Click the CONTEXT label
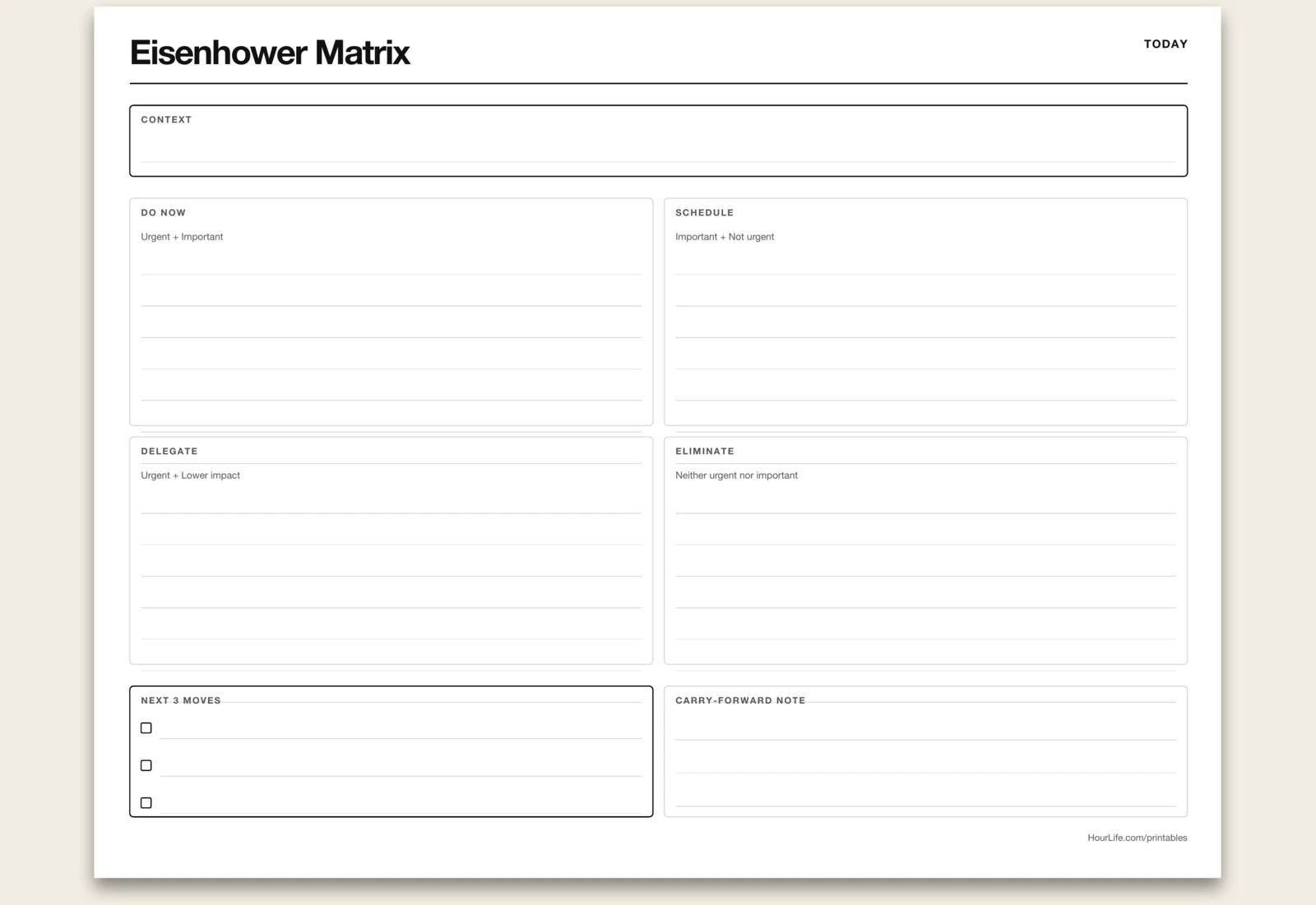The image size is (1316, 905). (x=166, y=119)
